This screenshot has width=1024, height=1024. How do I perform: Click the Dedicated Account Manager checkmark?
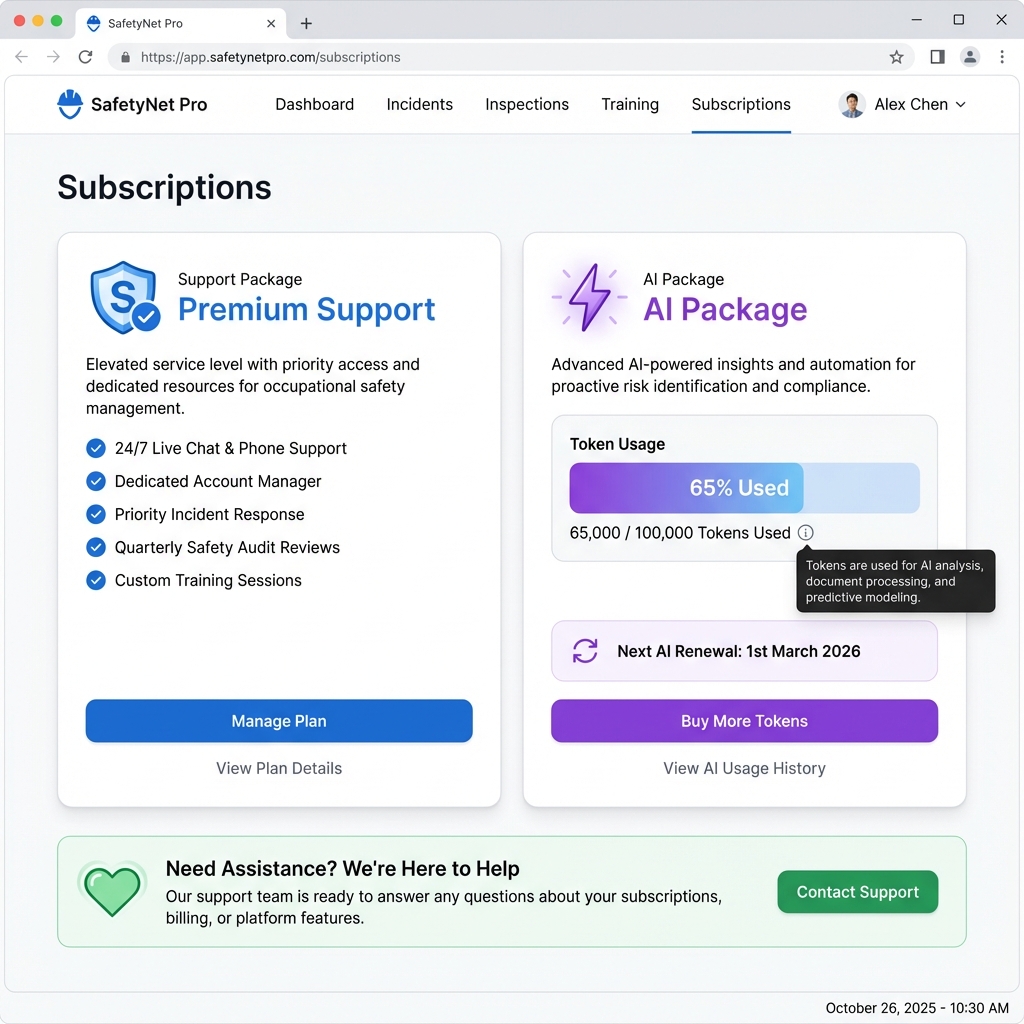coord(96,481)
